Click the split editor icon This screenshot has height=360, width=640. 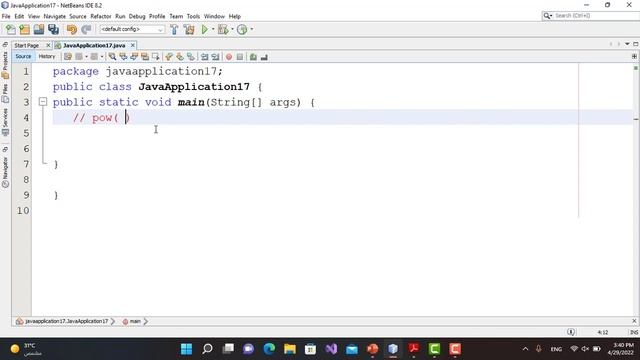634,56
